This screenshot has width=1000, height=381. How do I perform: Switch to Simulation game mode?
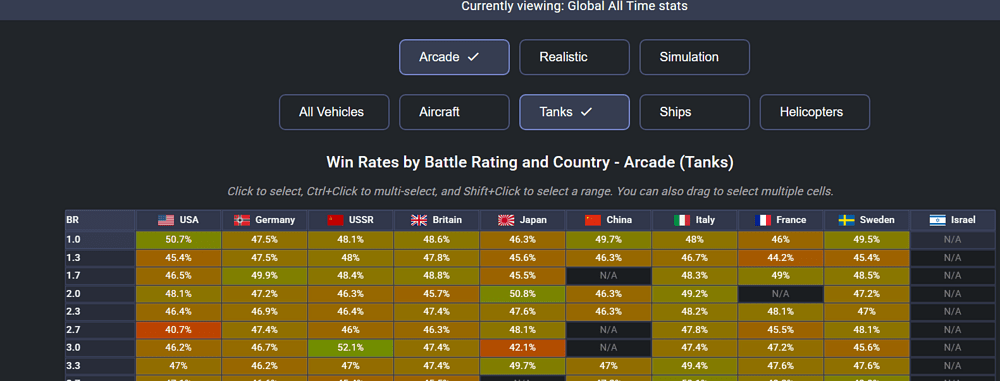695,57
